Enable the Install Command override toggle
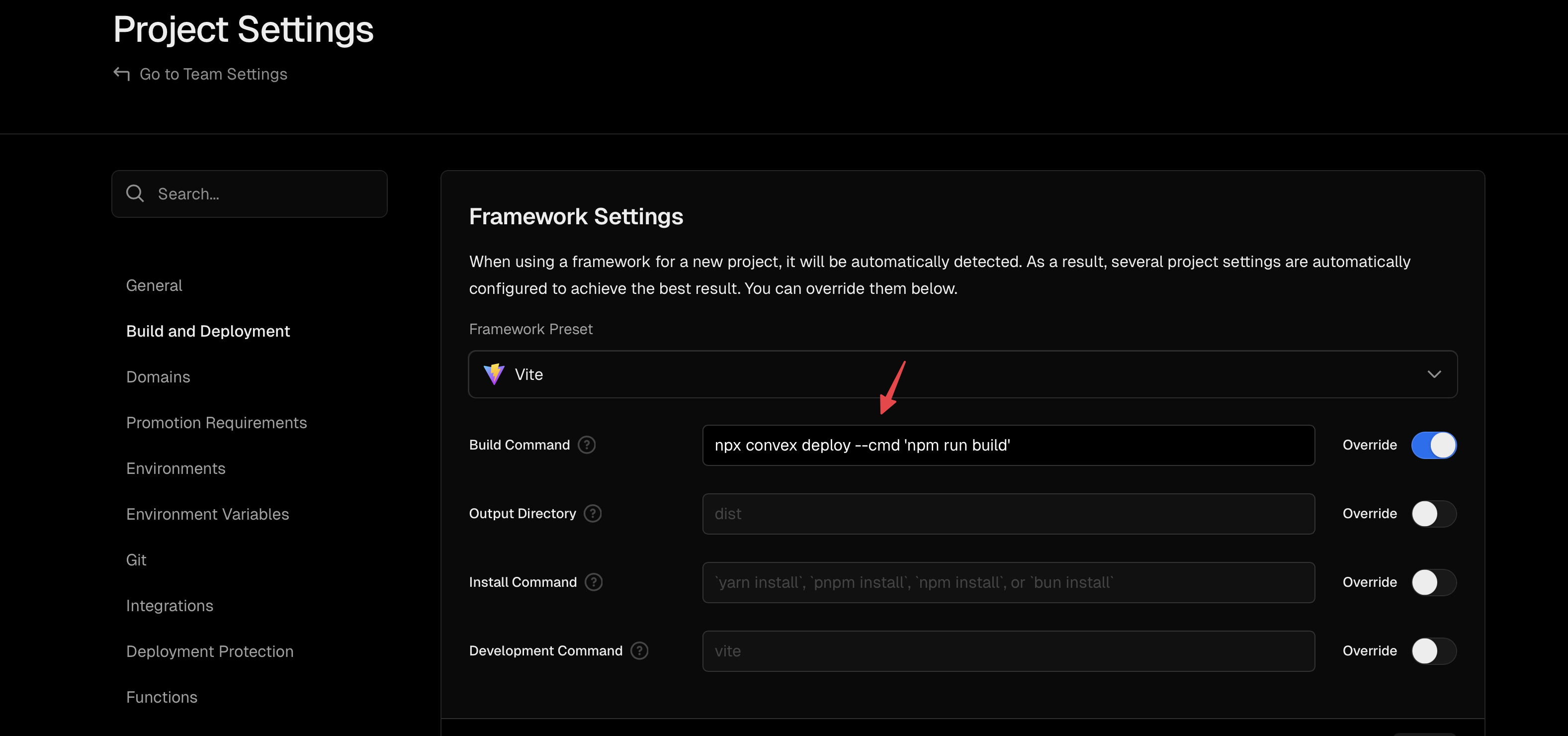The width and height of the screenshot is (1568, 736). (1433, 583)
